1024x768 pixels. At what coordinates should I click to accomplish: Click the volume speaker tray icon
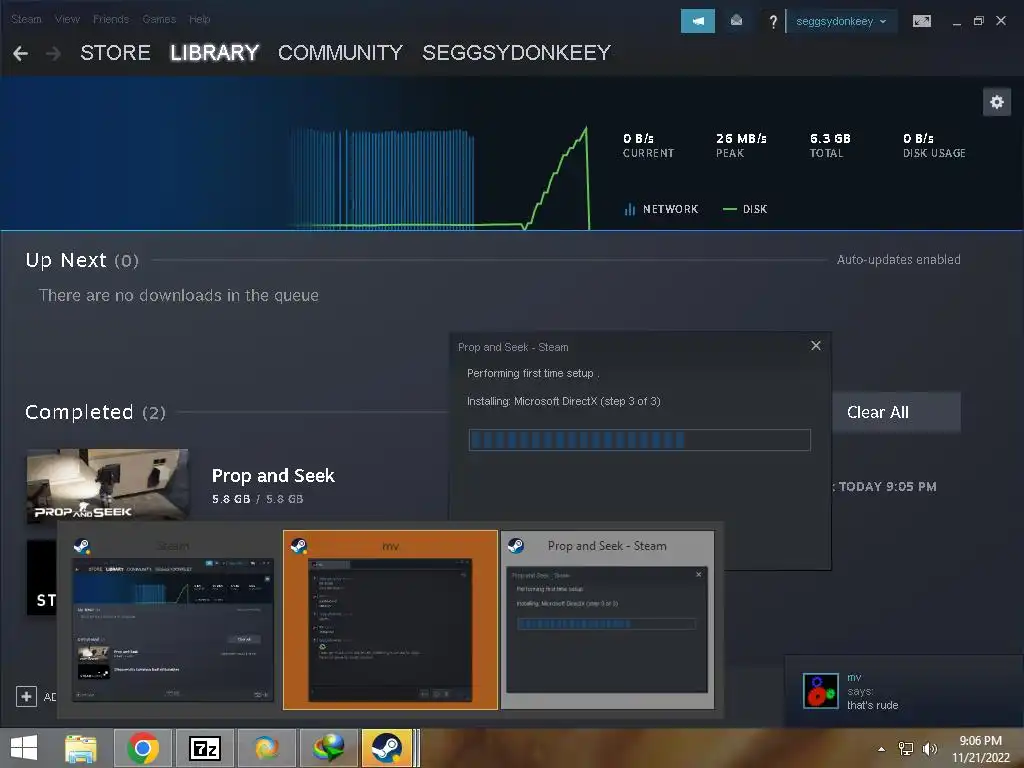[x=929, y=748]
